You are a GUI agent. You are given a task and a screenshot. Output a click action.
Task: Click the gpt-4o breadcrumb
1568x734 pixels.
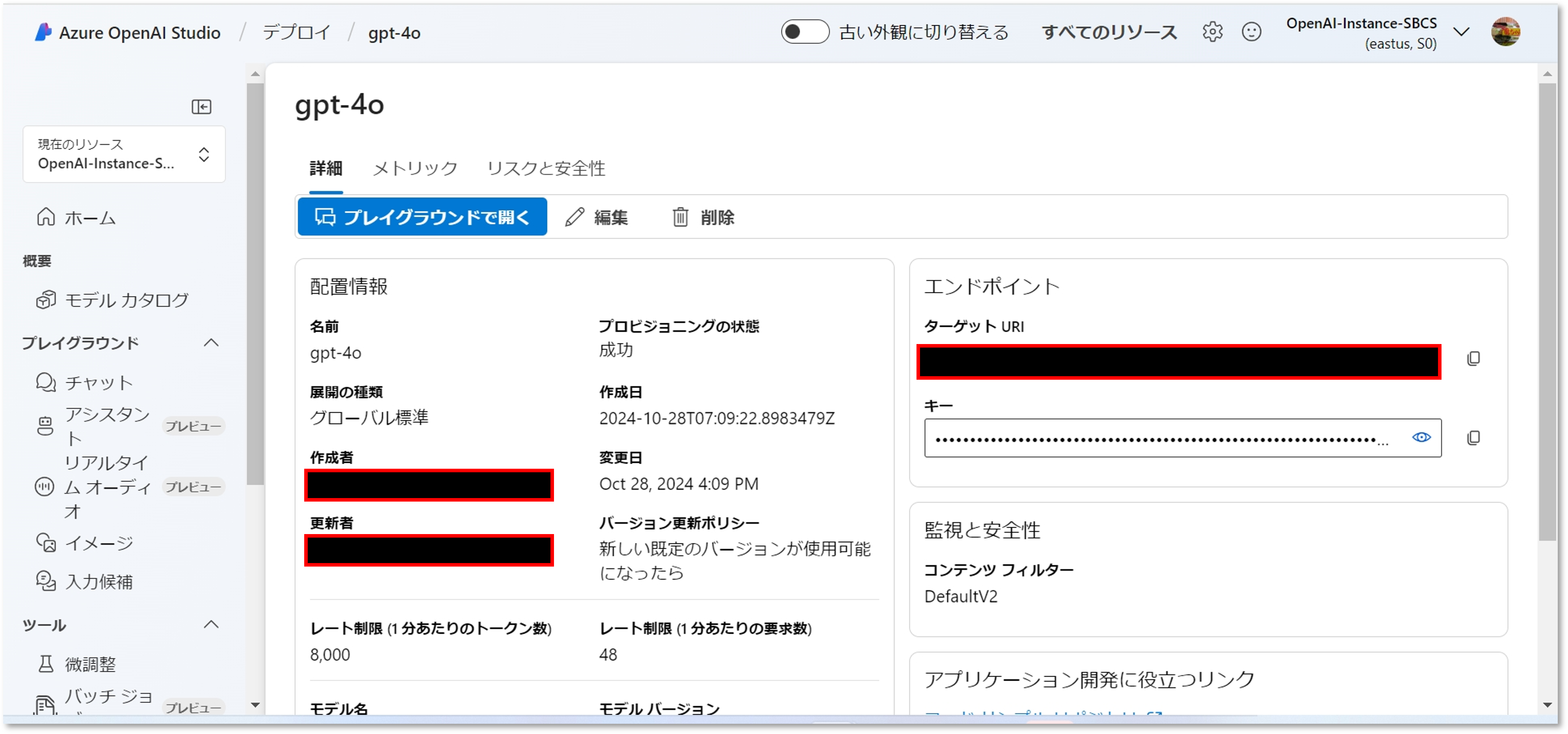point(394,33)
